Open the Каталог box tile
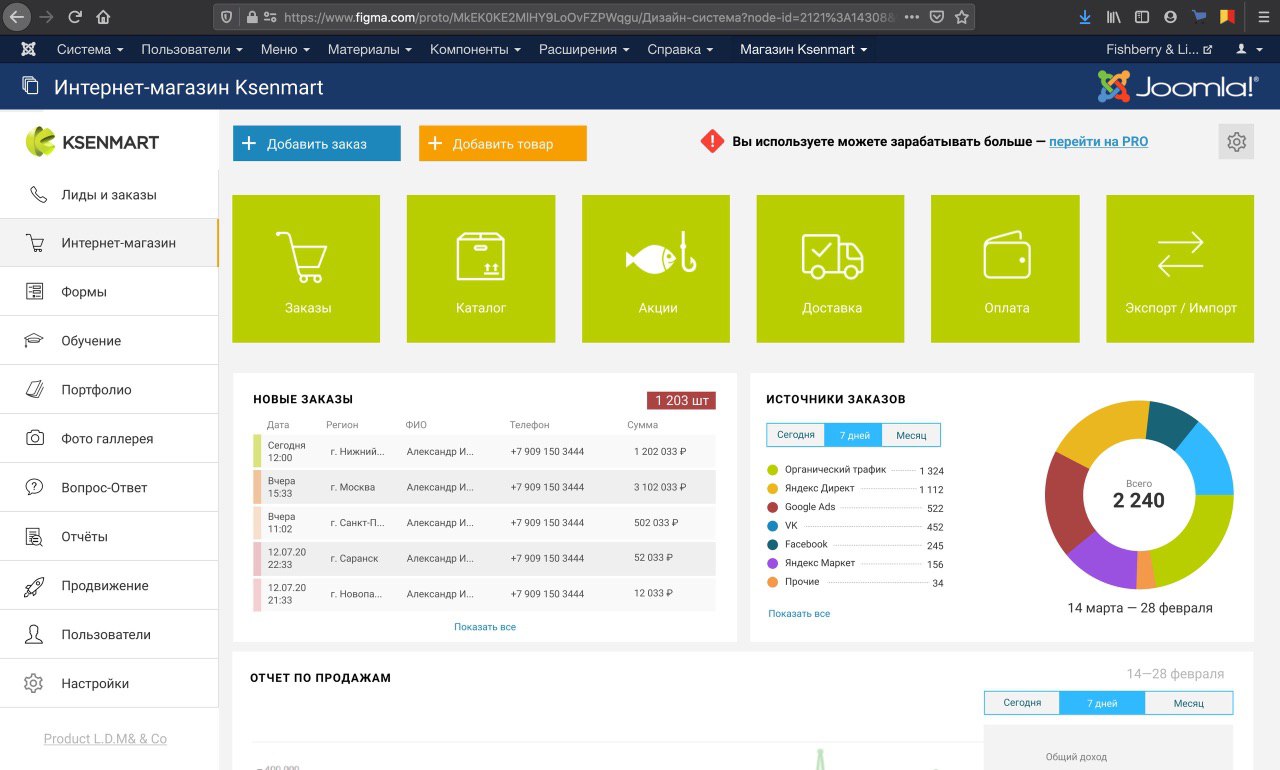Screen dimensions: 1280x770 pyautogui.click(x=481, y=268)
